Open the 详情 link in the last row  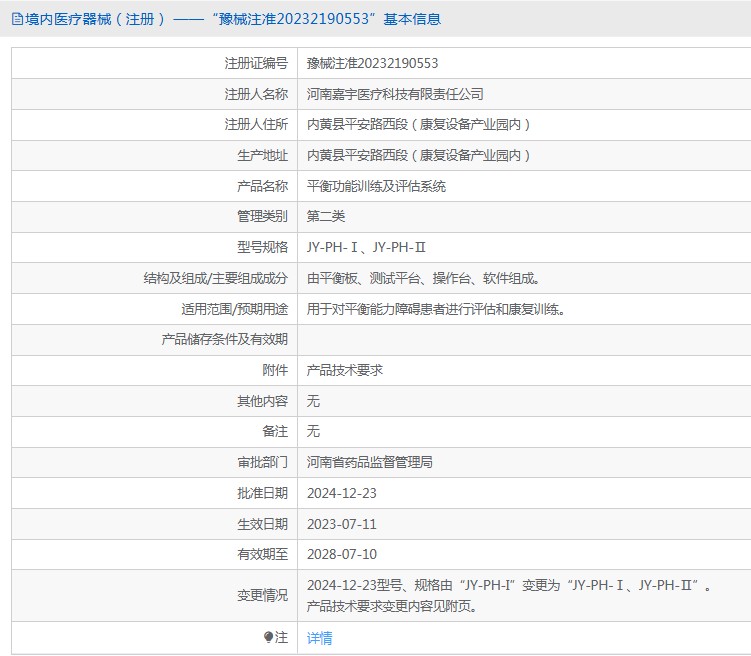(319, 638)
